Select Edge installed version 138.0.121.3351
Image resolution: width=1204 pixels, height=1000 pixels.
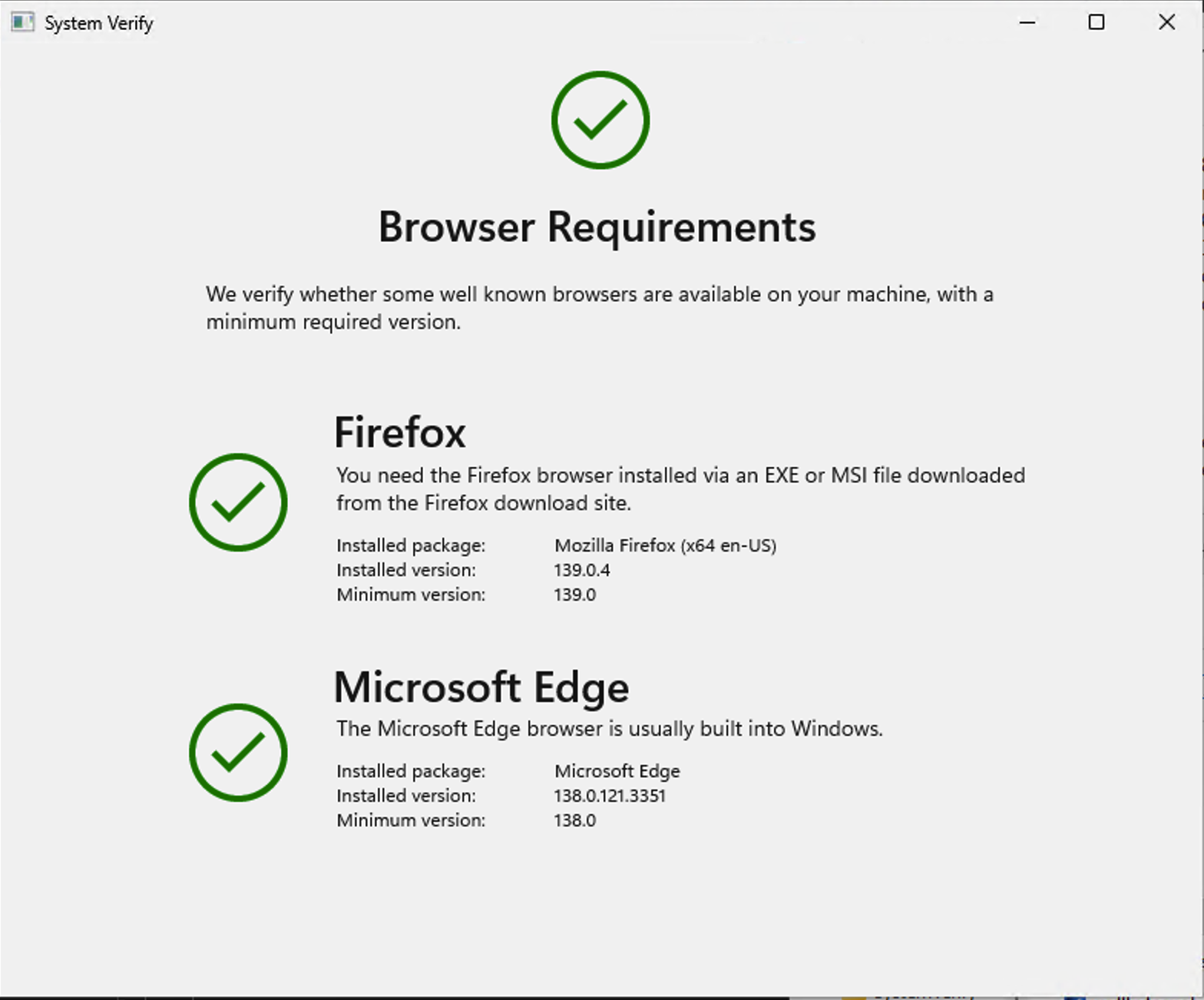coord(610,796)
